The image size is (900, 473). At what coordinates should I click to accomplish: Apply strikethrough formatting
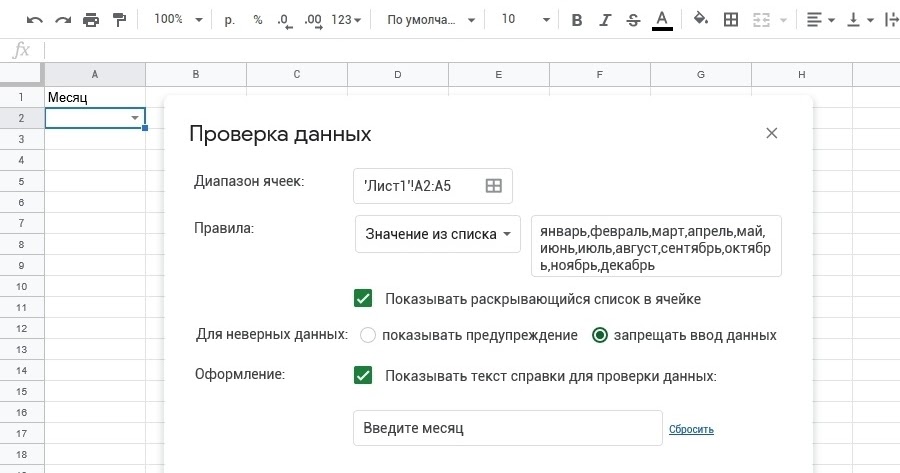click(633, 19)
